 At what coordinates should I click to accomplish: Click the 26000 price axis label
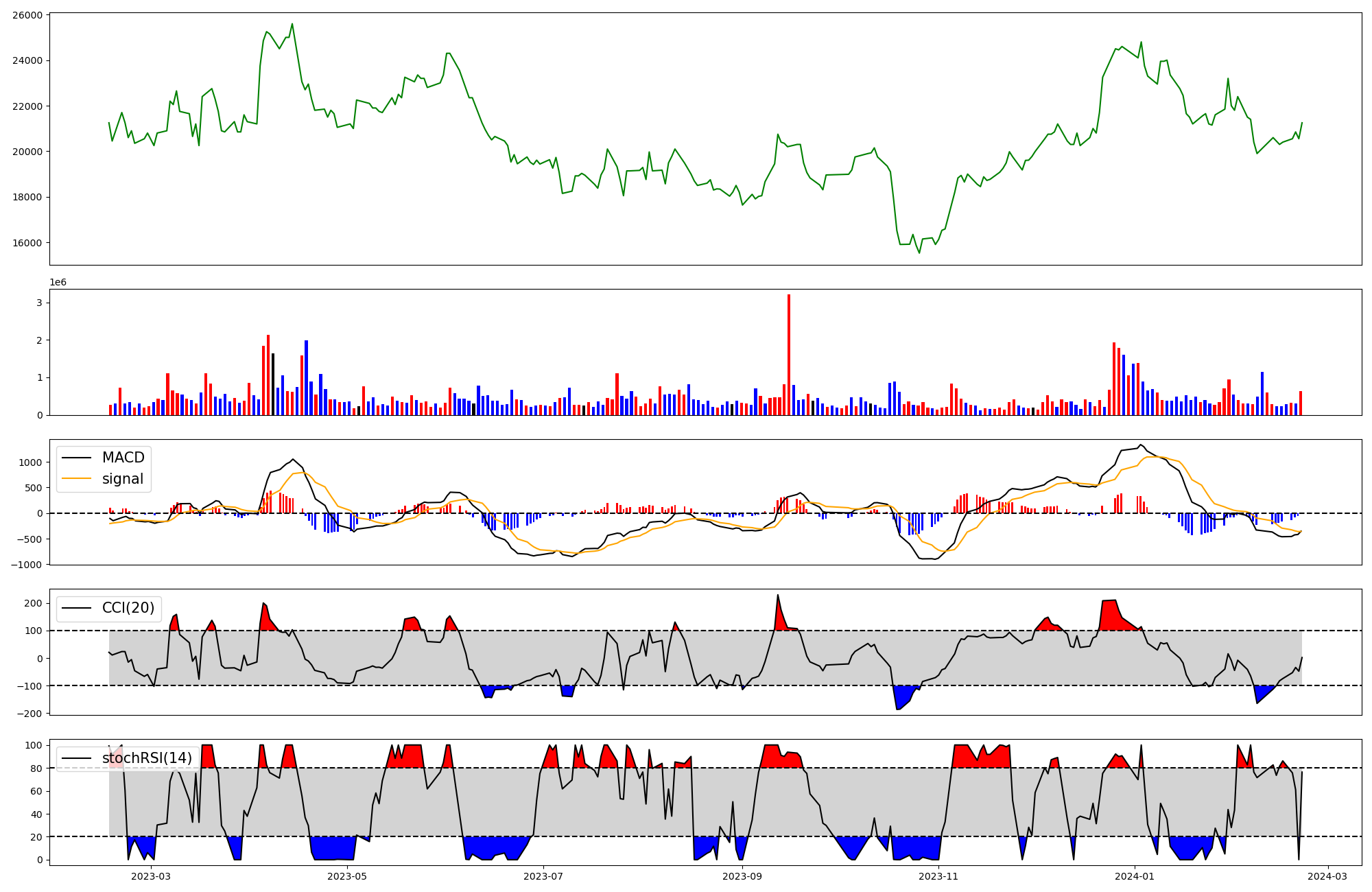[x=27, y=15]
